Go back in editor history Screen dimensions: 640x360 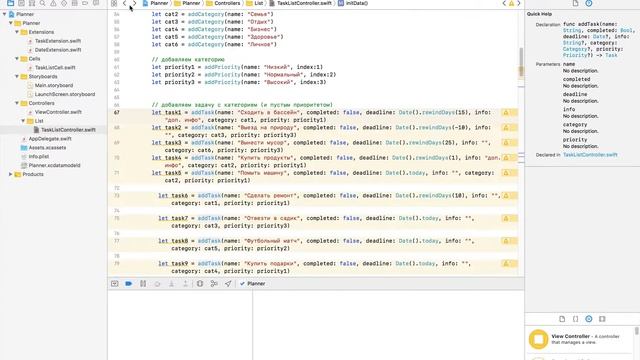pos(124,3)
